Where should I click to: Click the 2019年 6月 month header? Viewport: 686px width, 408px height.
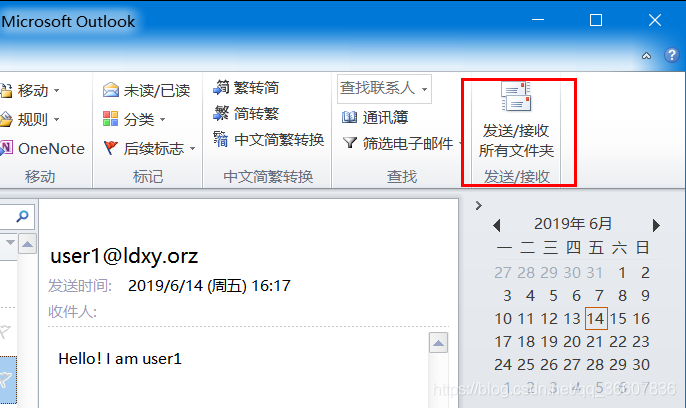(573, 224)
